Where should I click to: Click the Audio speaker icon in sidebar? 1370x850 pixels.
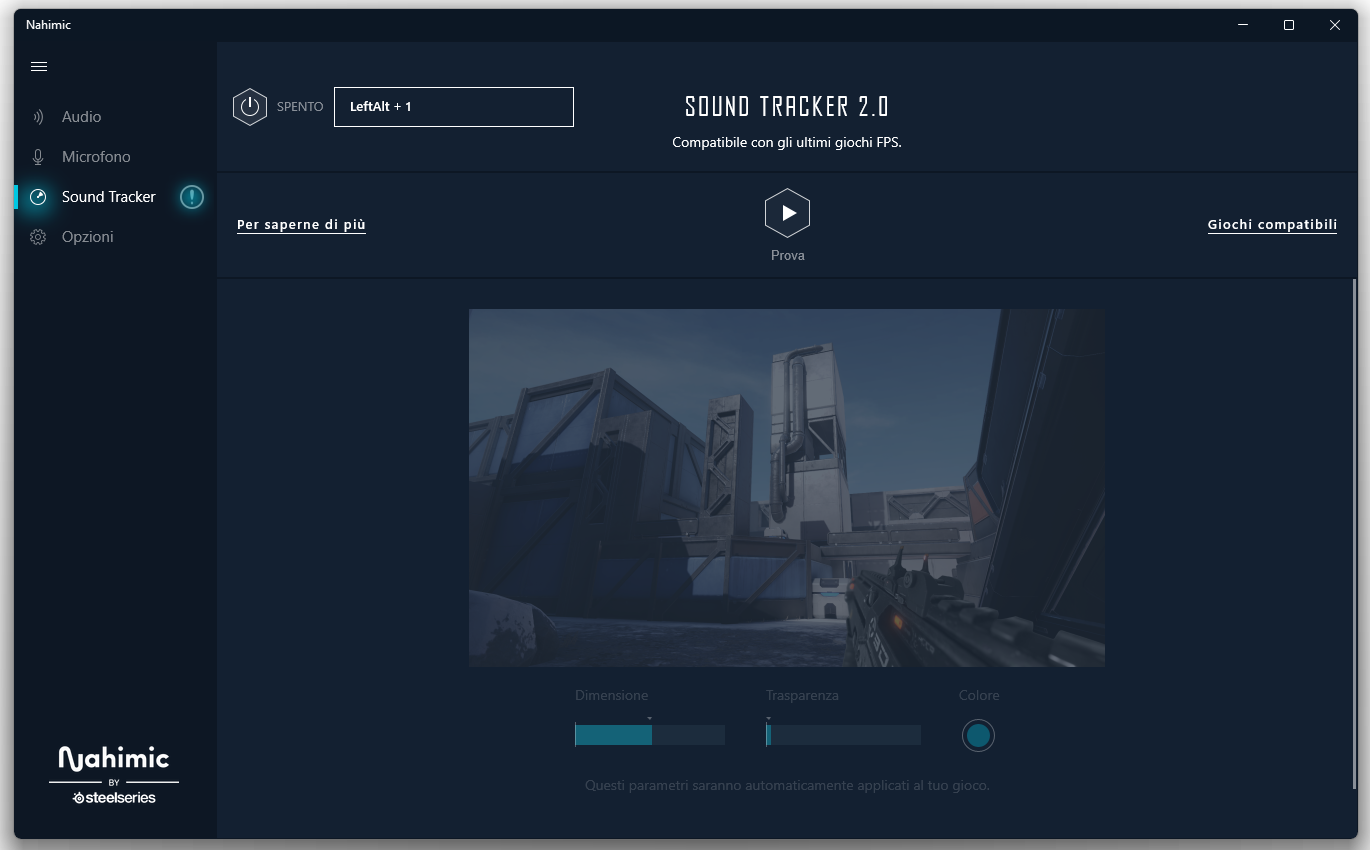tap(38, 117)
